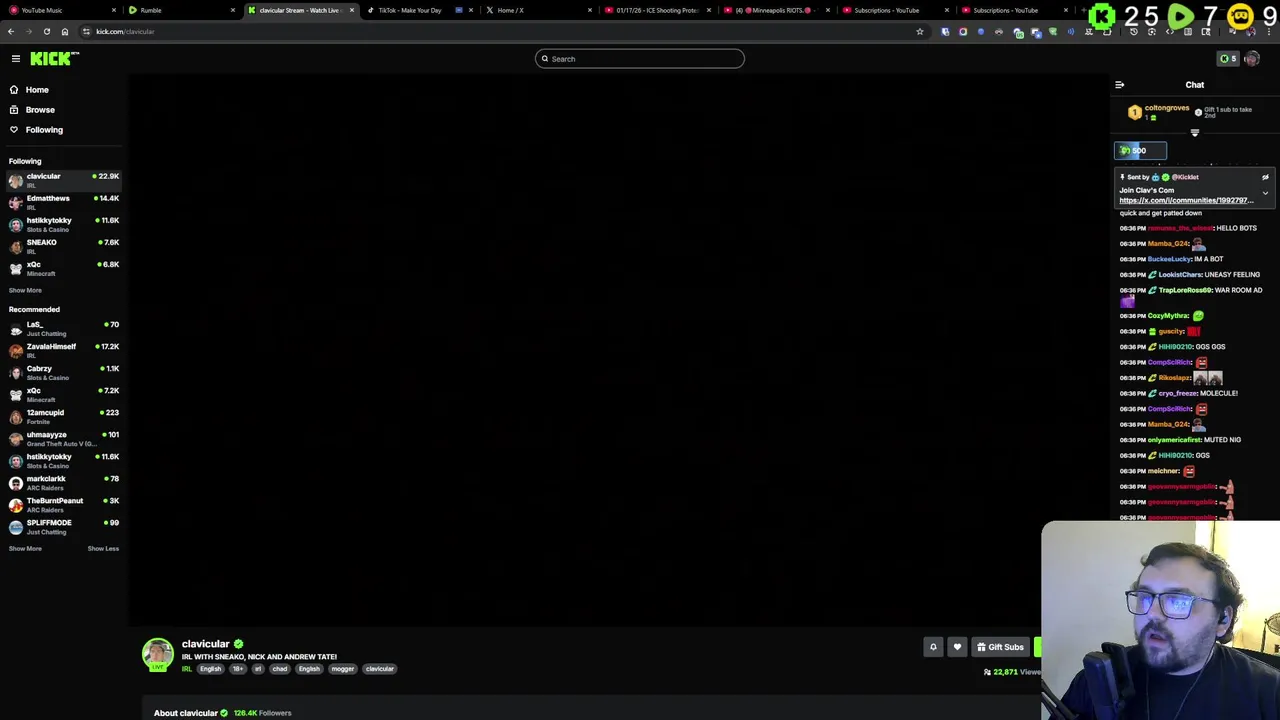Open SNEAKO channel in Following list

64,246
